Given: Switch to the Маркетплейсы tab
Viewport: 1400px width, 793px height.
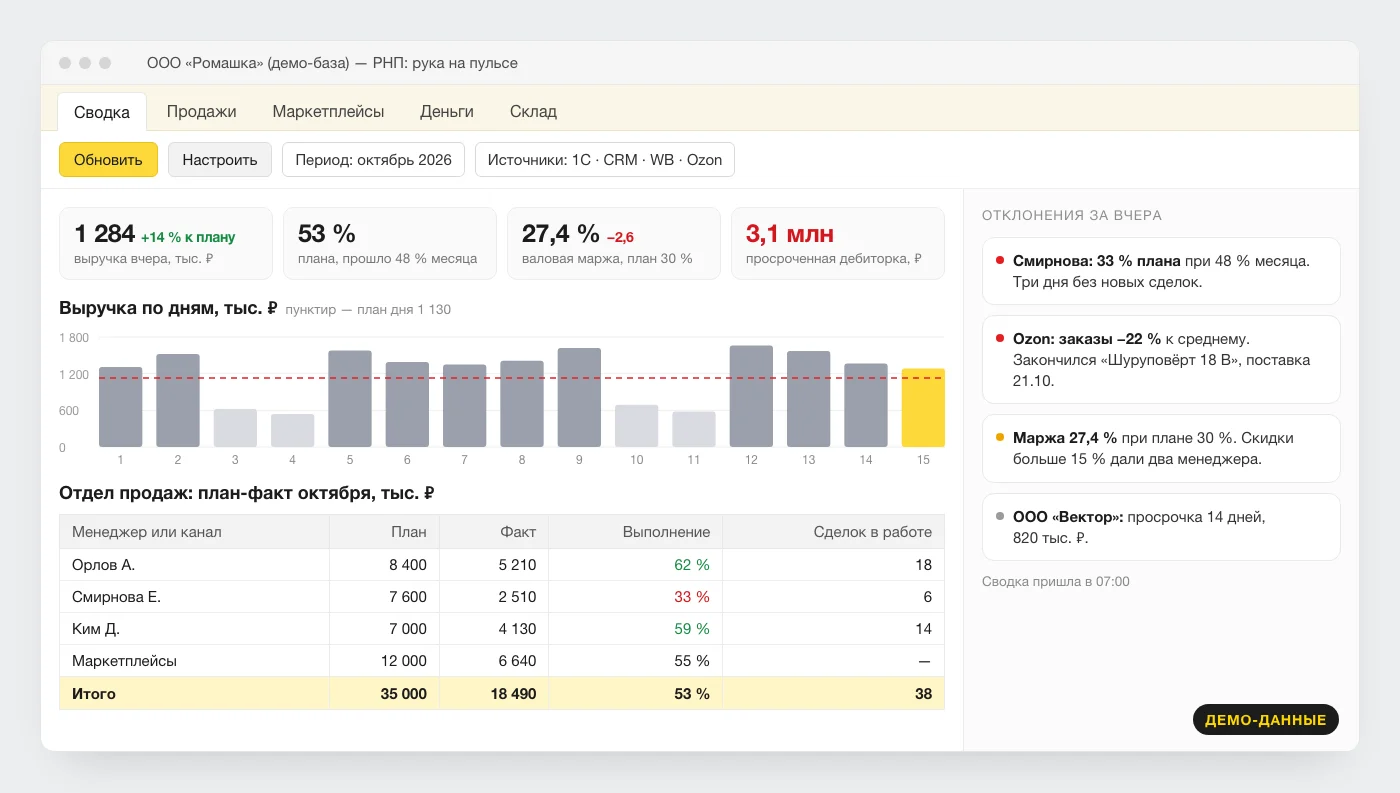Looking at the screenshot, I should (328, 111).
